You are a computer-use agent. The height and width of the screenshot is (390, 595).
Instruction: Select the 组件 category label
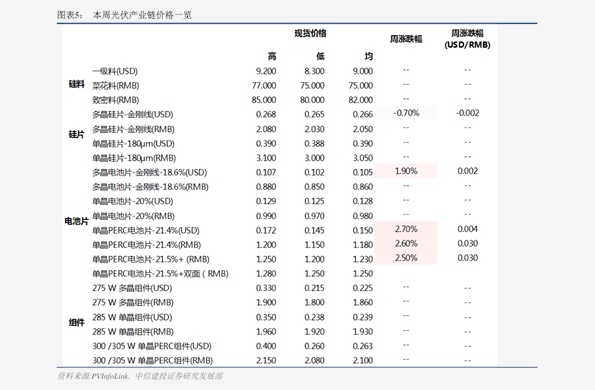coord(76,322)
